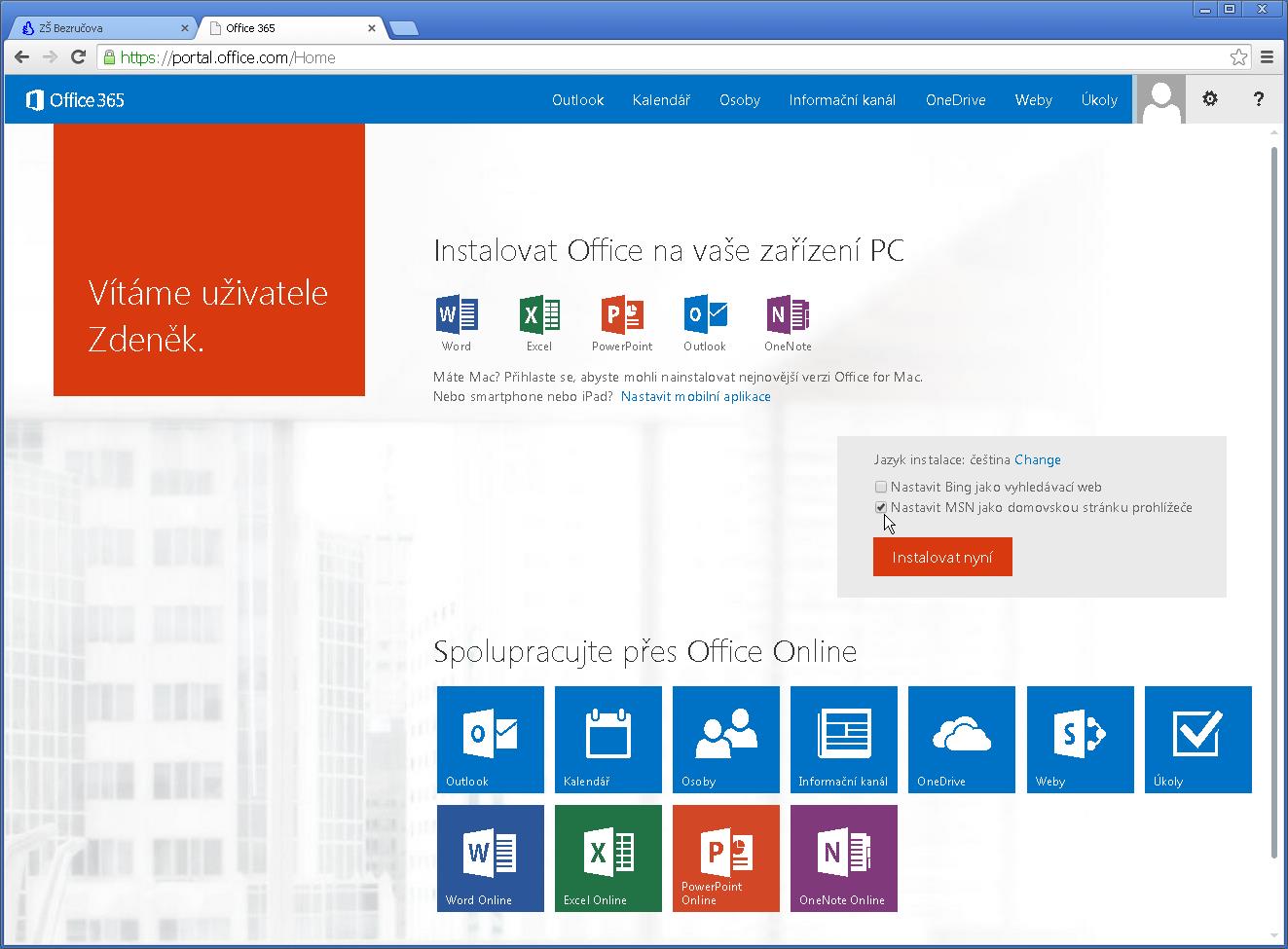Select OneDrive in the top navigation

point(956,100)
